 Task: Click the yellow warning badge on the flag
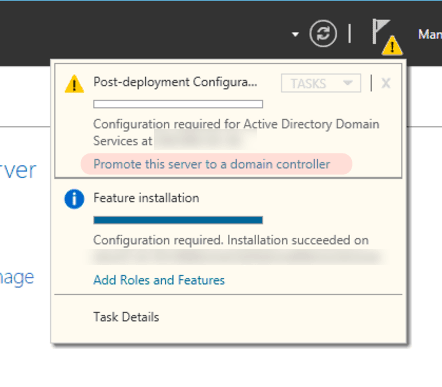click(392, 45)
